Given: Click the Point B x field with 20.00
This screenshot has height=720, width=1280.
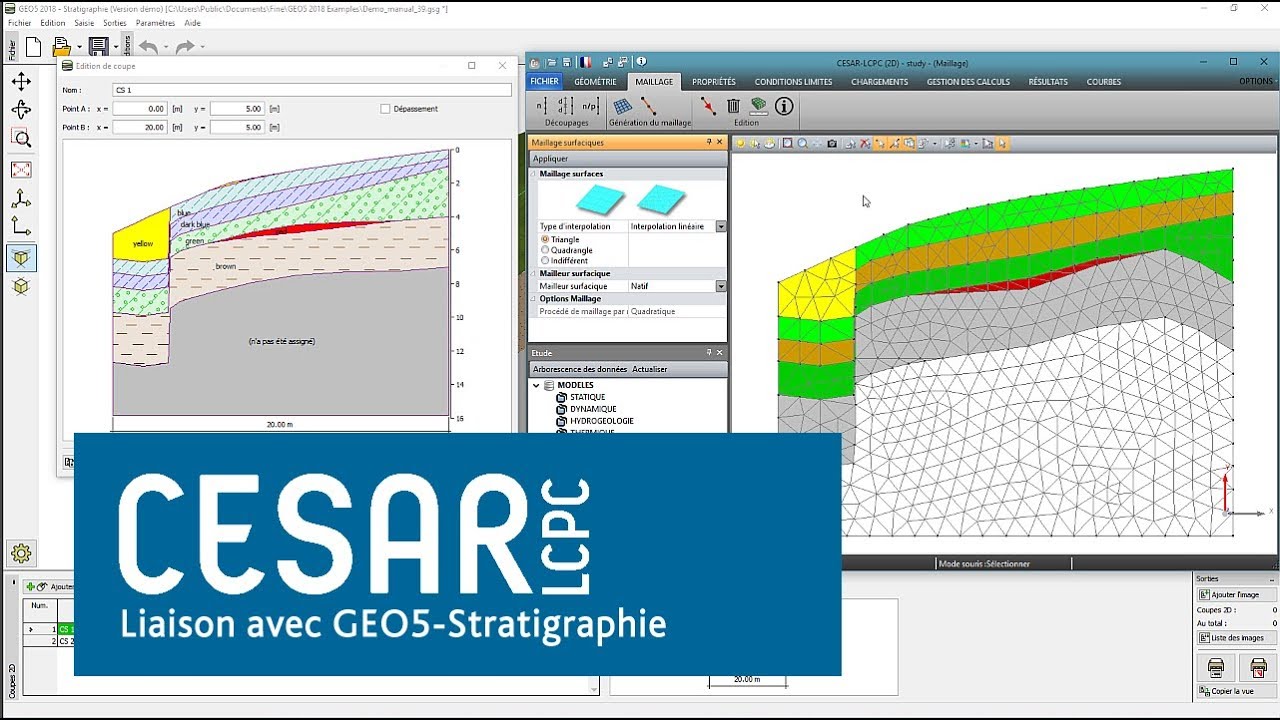Looking at the screenshot, I should [140, 128].
